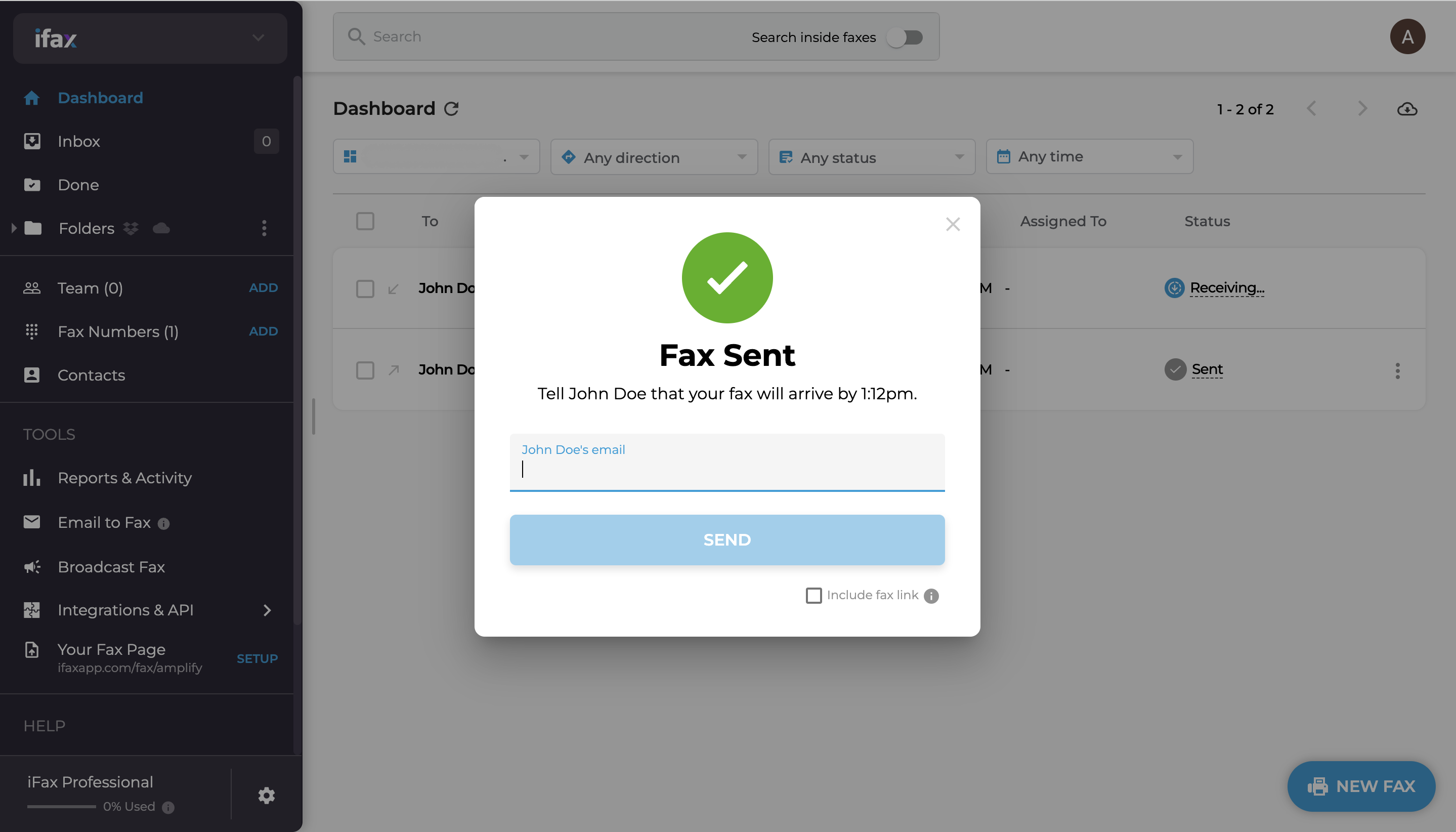
Task: Select the row checkbox for first entry
Action: pos(365,288)
